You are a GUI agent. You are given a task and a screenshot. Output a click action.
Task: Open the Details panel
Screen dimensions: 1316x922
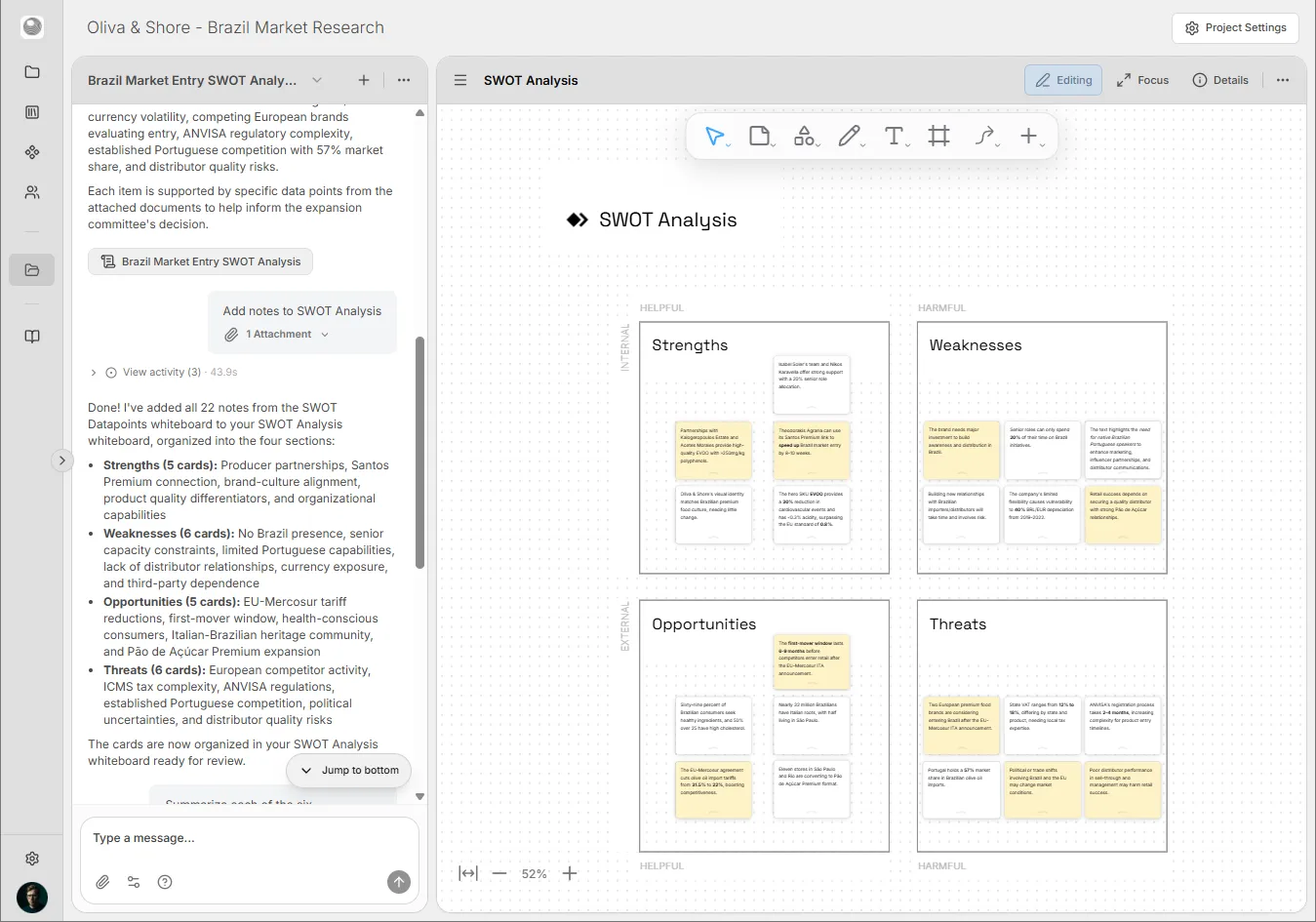coord(1220,80)
